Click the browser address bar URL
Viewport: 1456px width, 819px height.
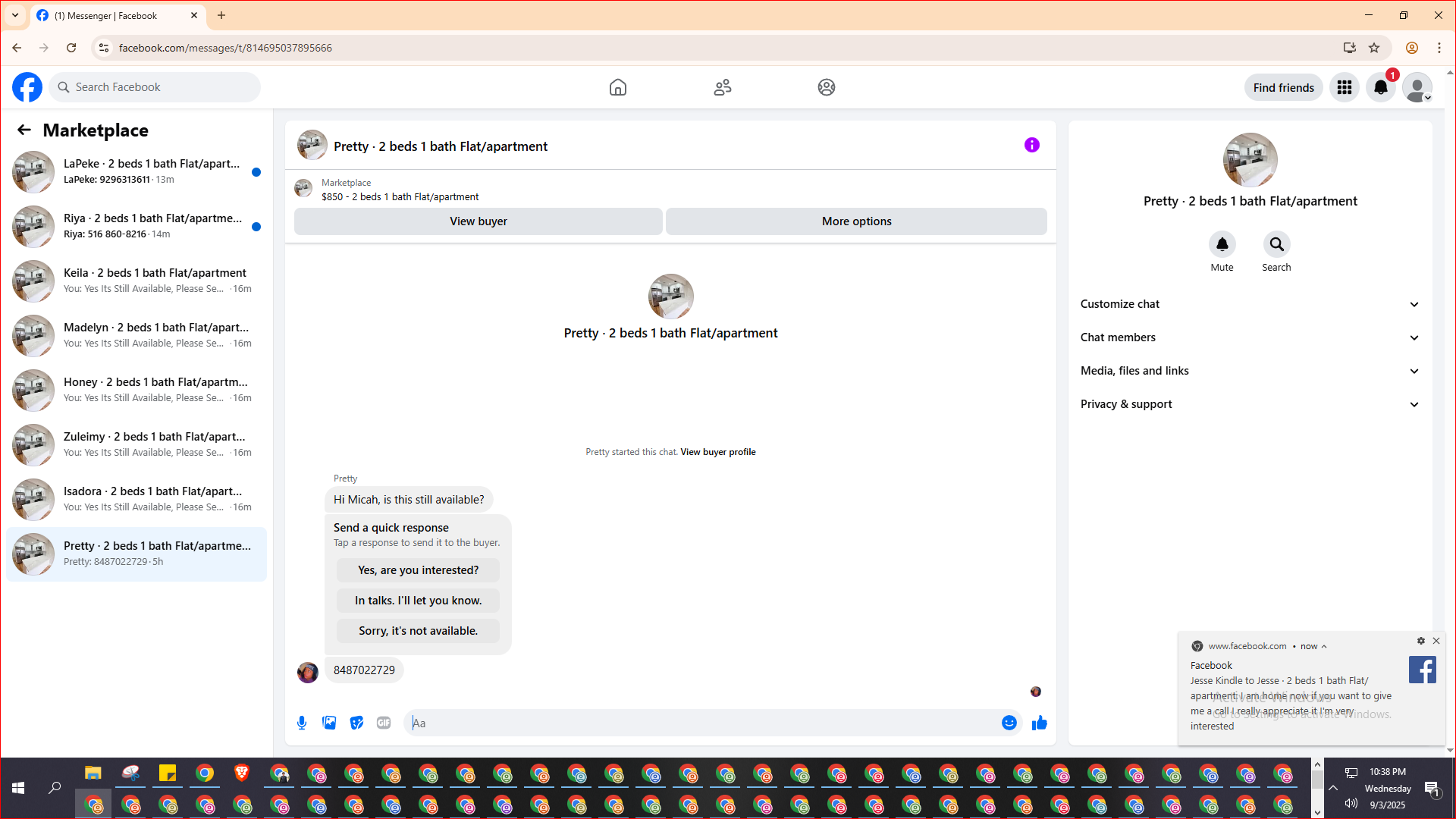pyautogui.click(x=225, y=48)
